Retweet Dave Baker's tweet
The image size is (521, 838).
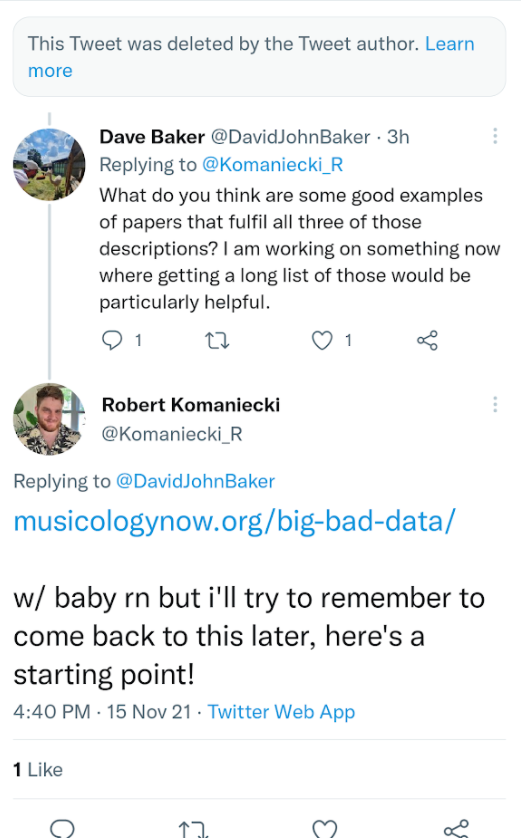tap(217, 340)
